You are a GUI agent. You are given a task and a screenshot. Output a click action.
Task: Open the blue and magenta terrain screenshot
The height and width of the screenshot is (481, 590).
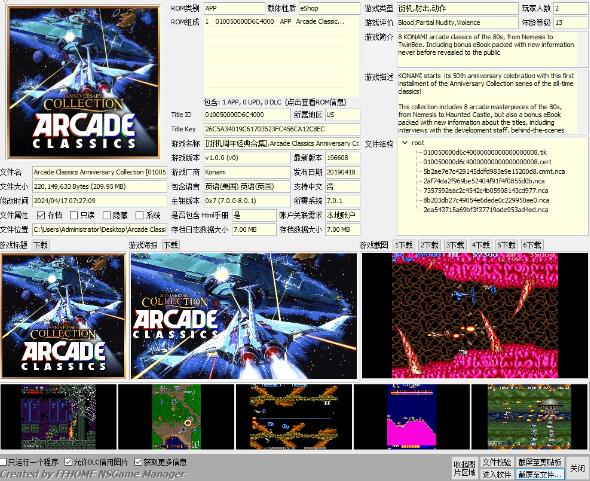[x=412, y=417]
